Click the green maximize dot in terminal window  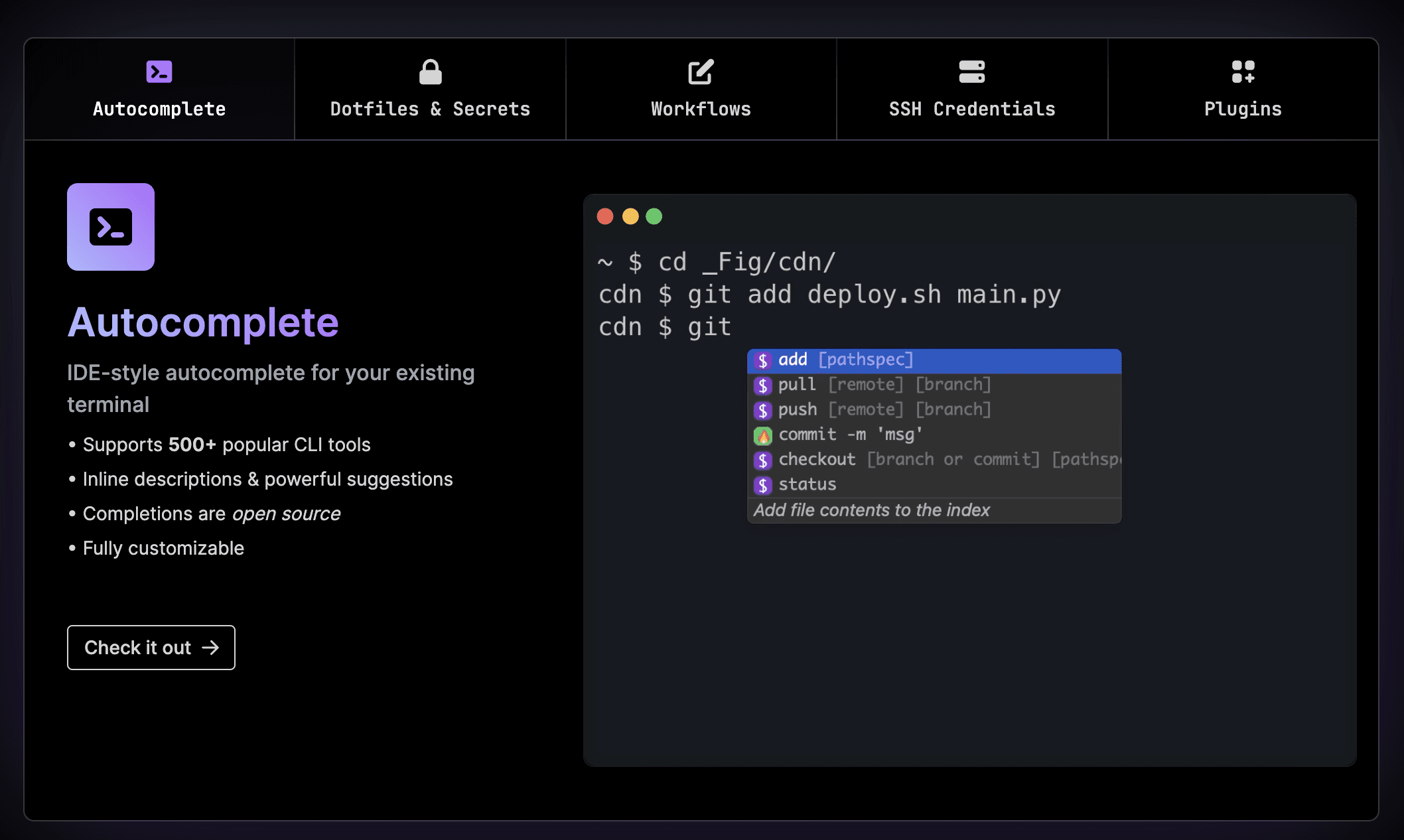click(x=654, y=216)
